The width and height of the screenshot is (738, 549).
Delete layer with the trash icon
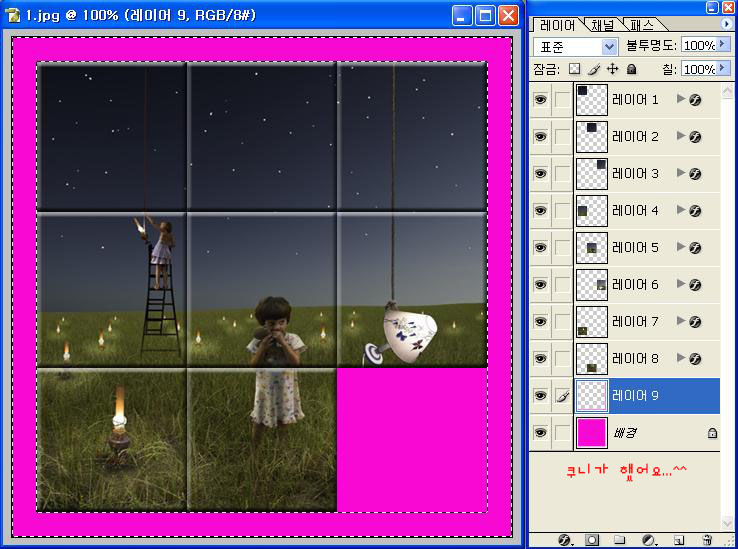[x=706, y=540]
